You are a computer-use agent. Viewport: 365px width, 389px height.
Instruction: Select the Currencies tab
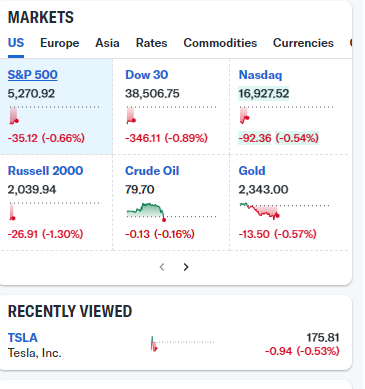pyautogui.click(x=303, y=43)
